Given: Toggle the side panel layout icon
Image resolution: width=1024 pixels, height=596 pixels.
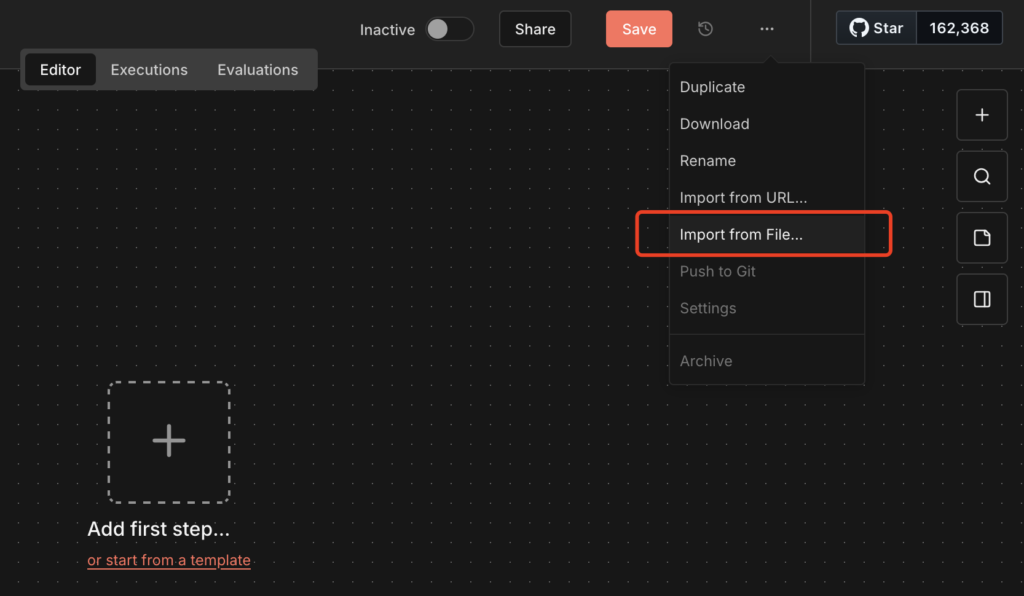Looking at the screenshot, I should (x=981, y=299).
